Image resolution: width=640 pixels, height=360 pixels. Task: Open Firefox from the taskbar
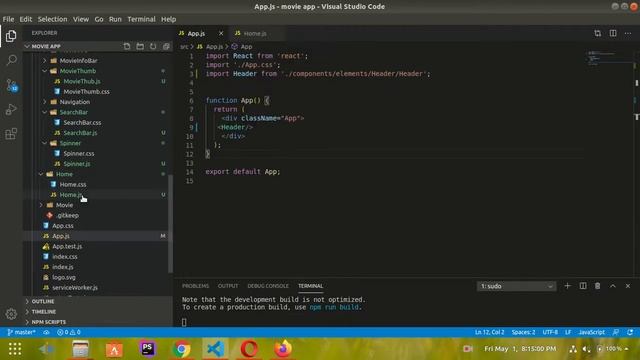[x=283, y=349]
